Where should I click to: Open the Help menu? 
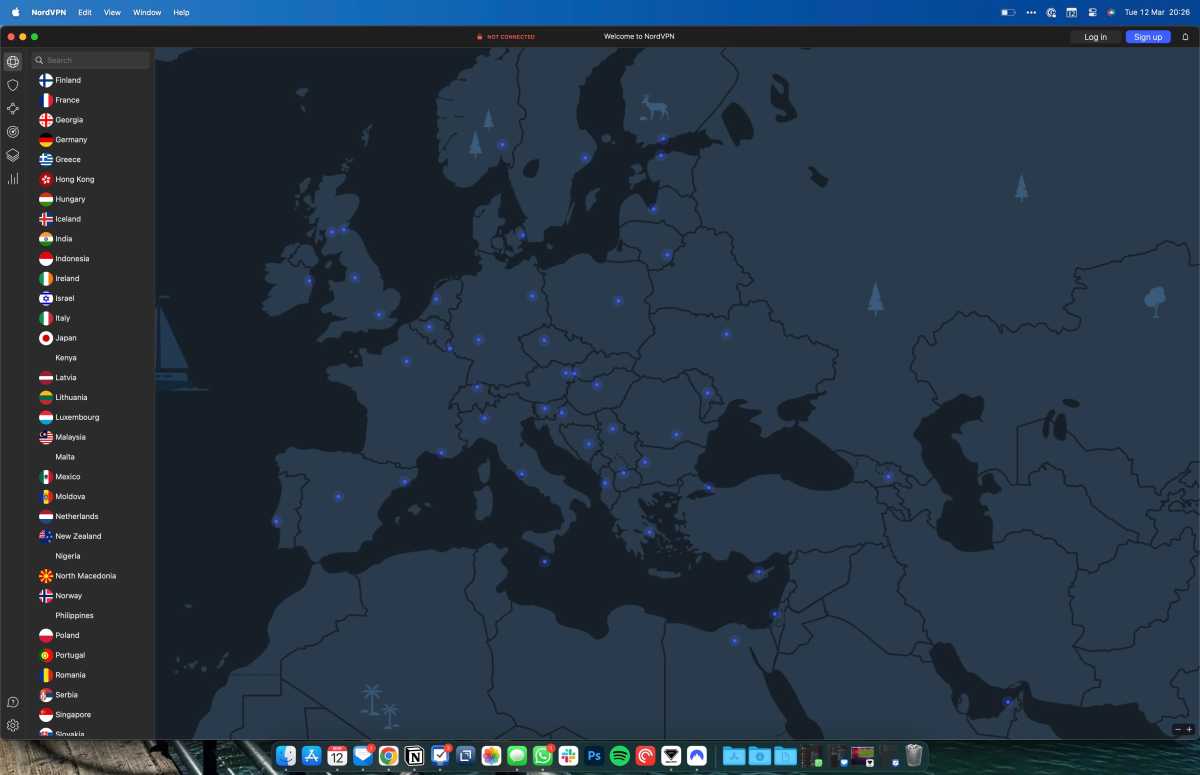tap(181, 12)
